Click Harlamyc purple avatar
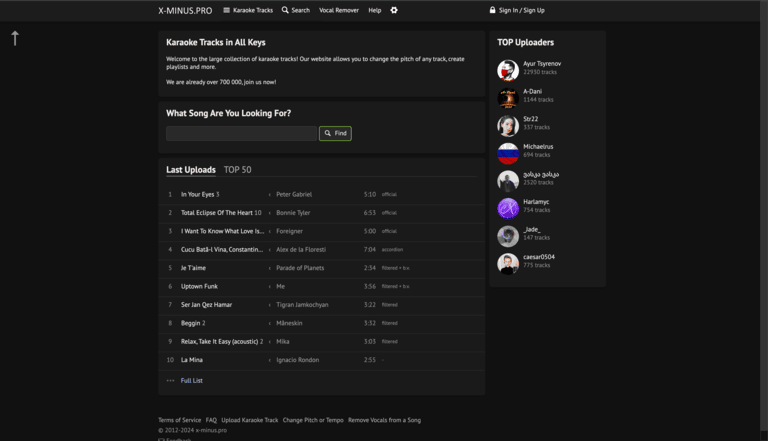This screenshot has width=768, height=441. [508, 208]
